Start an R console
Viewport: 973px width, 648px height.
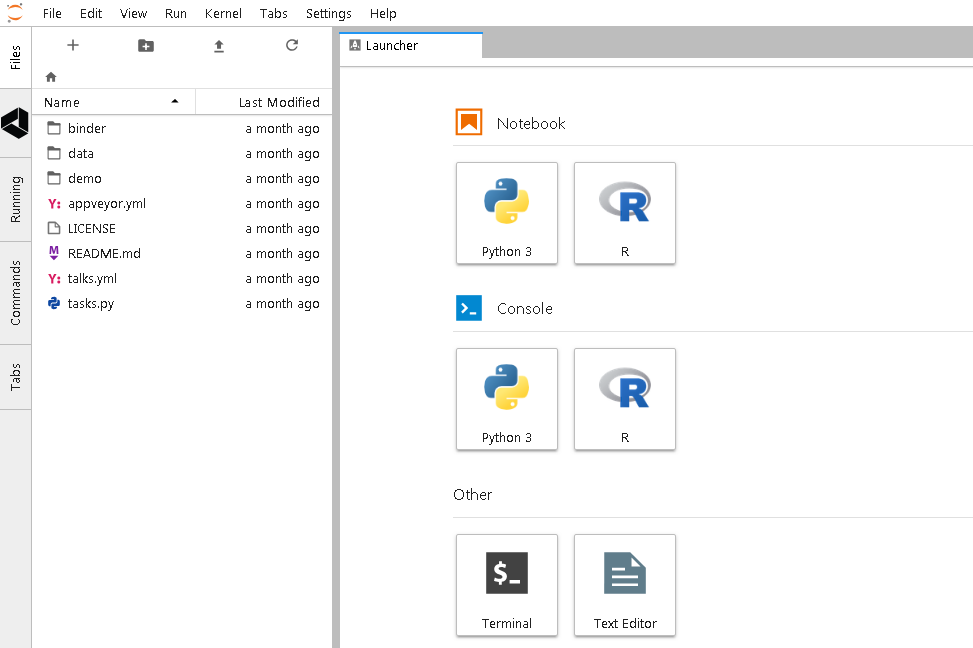625,399
